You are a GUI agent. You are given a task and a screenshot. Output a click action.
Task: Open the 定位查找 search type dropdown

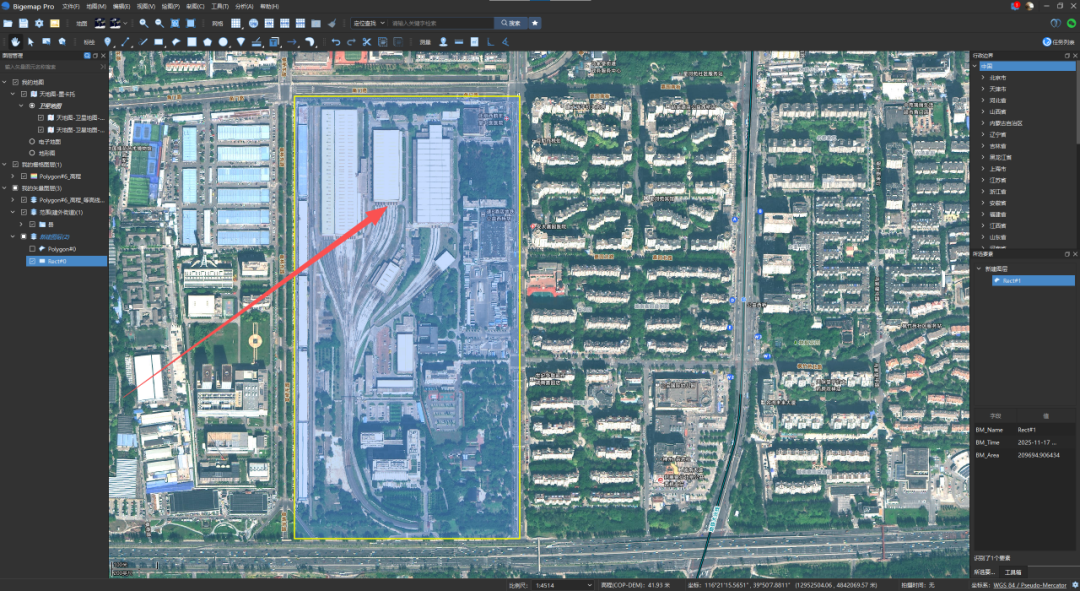tap(368, 23)
